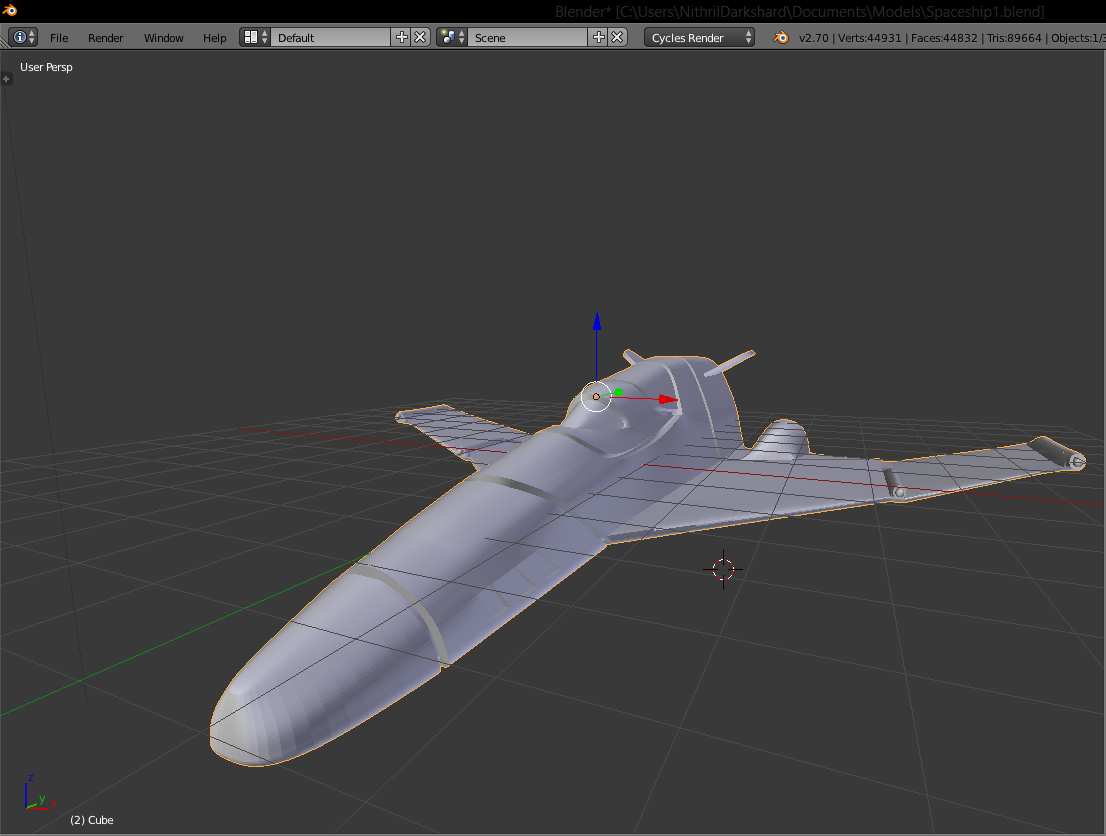This screenshot has width=1106, height=836.
Task: Open the Render menu
Action: (105, 38)
